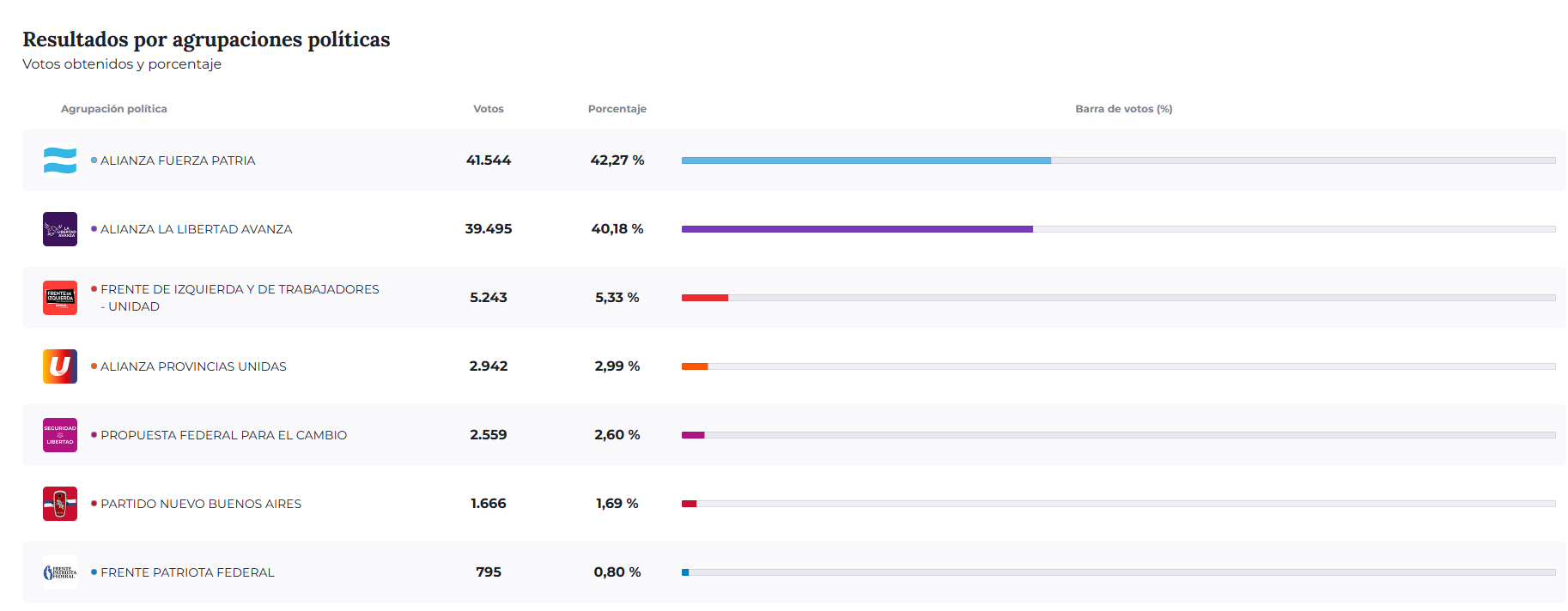Click the Alianza Fuerza Patria flag logo
Viewport: 1568px width, 611px height.
coord(60,160)
